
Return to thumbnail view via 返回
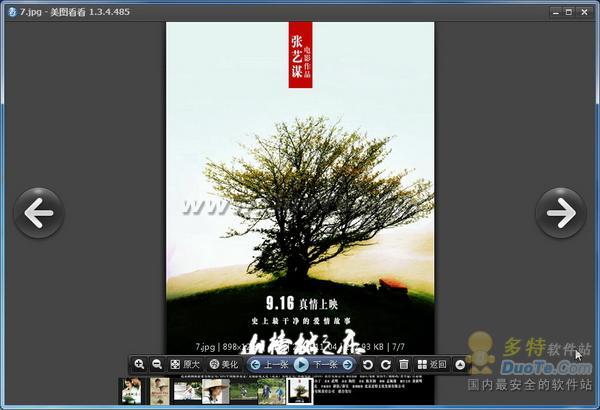[432, 364]
